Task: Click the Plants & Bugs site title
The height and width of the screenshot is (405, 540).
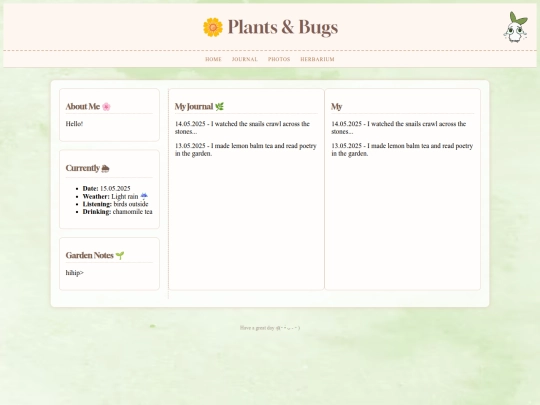Action: pyautogui.click(x=283, y=27)
